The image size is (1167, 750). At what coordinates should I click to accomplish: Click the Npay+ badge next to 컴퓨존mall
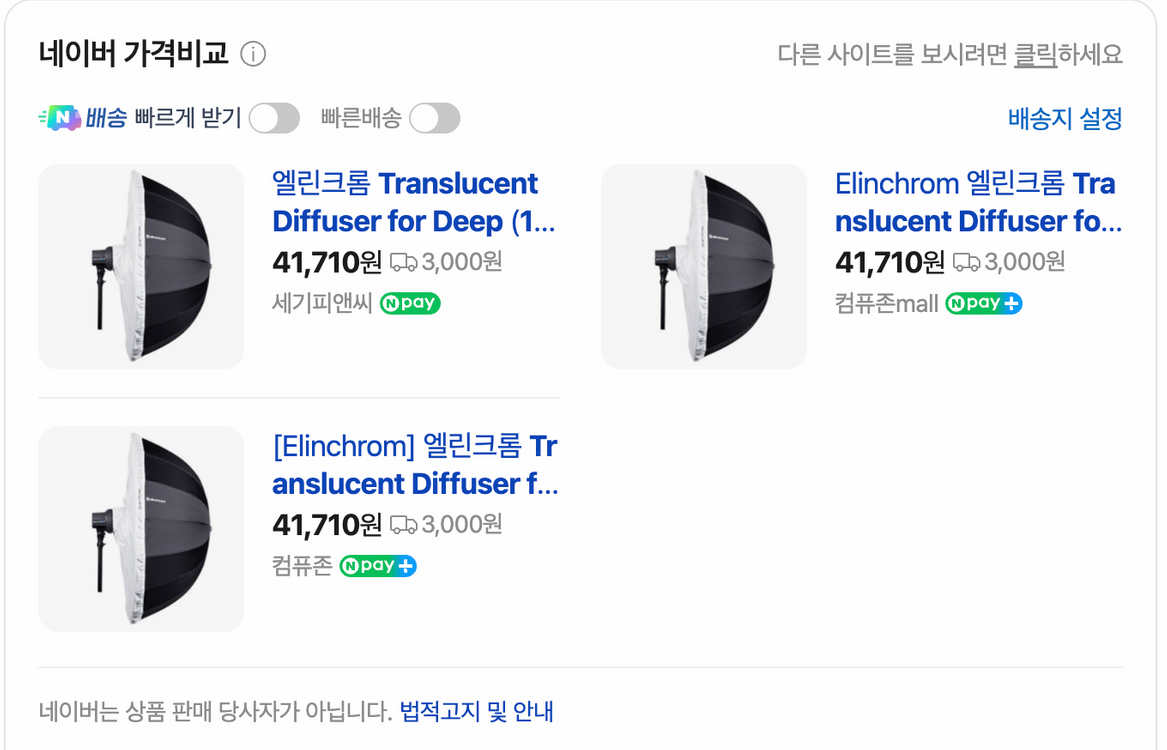point(983,304)
